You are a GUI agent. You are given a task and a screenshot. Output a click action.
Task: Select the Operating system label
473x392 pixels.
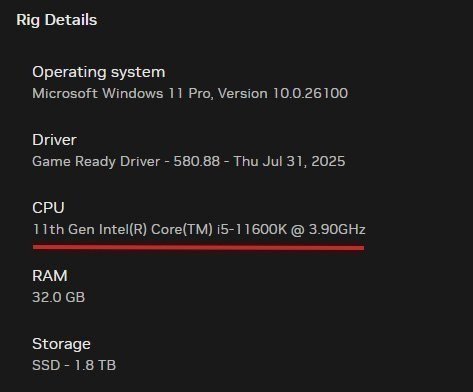99,73
